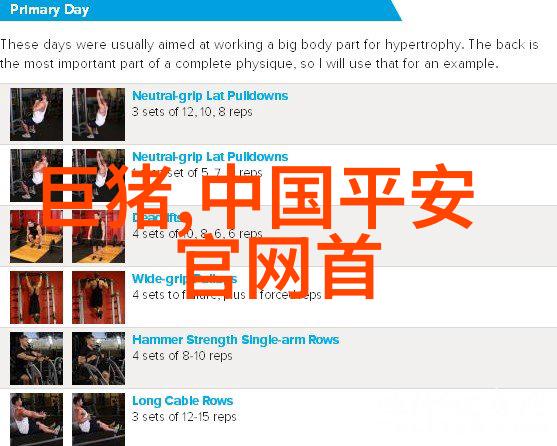Click deadlift start-position thumbnail on yellow platform
The width and height of the screenshot is (557, 446).
point(37,236)
